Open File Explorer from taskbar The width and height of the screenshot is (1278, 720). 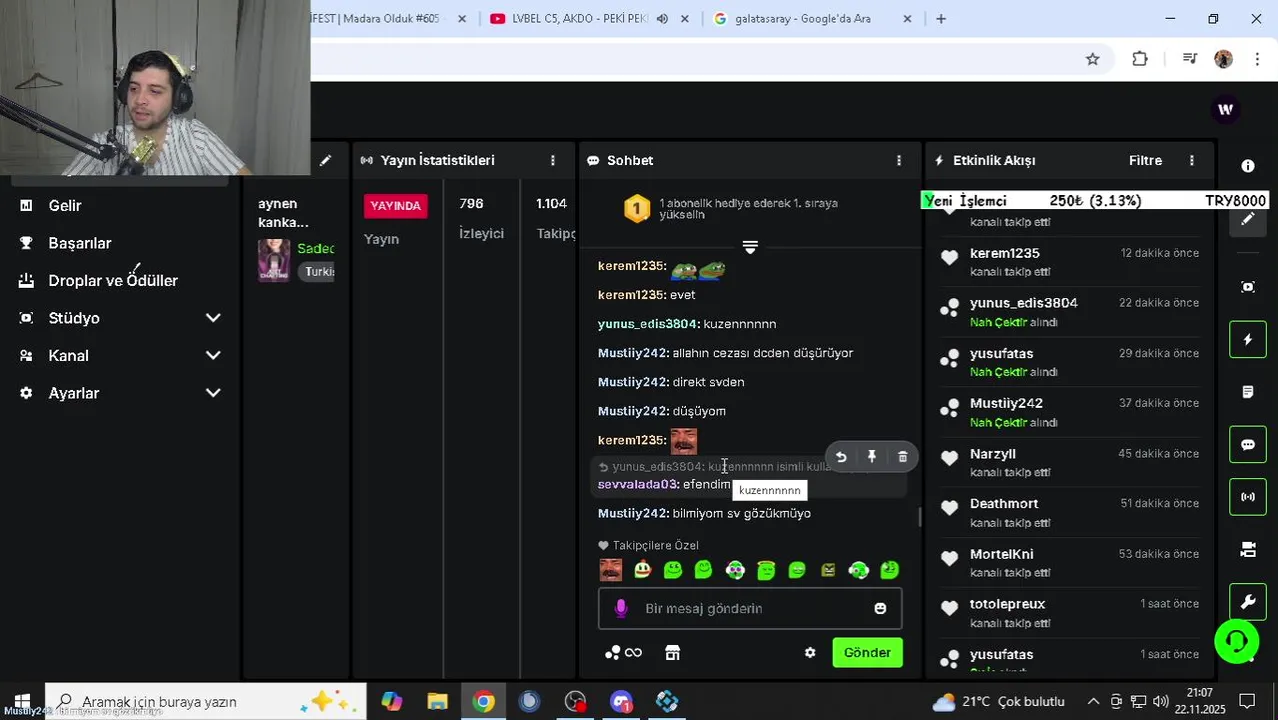(x=438, y=702)
